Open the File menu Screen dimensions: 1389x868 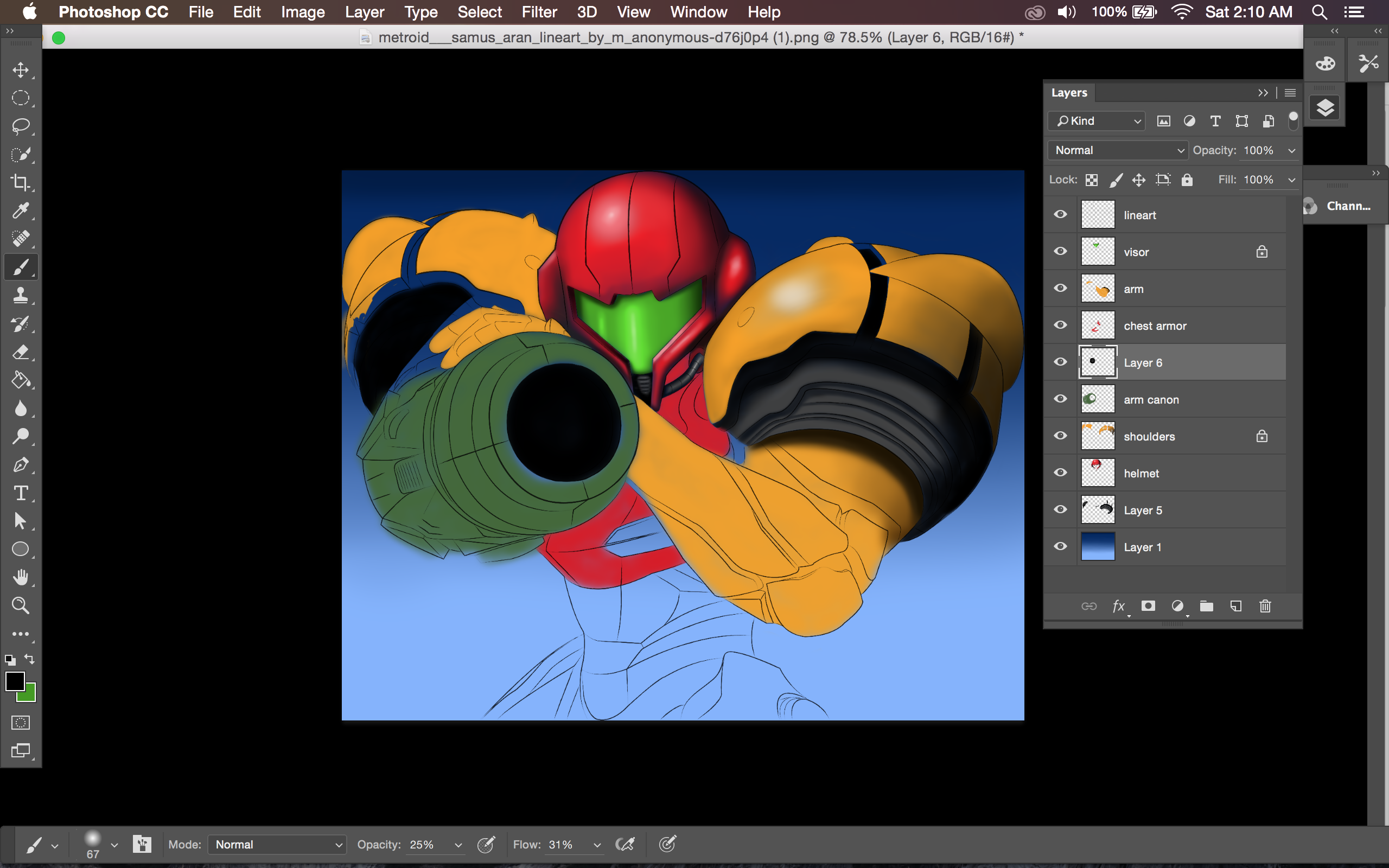click(201, 12)
